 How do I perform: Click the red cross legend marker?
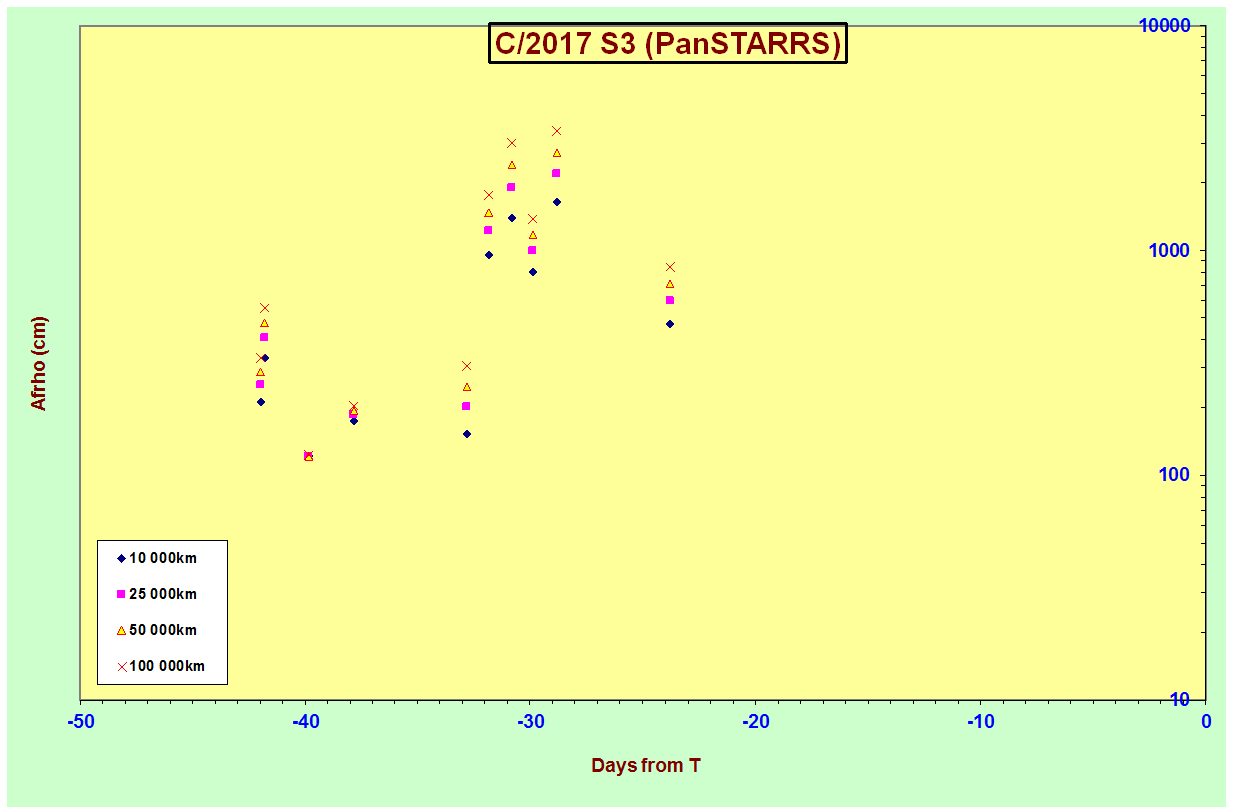tap(122, 666)
